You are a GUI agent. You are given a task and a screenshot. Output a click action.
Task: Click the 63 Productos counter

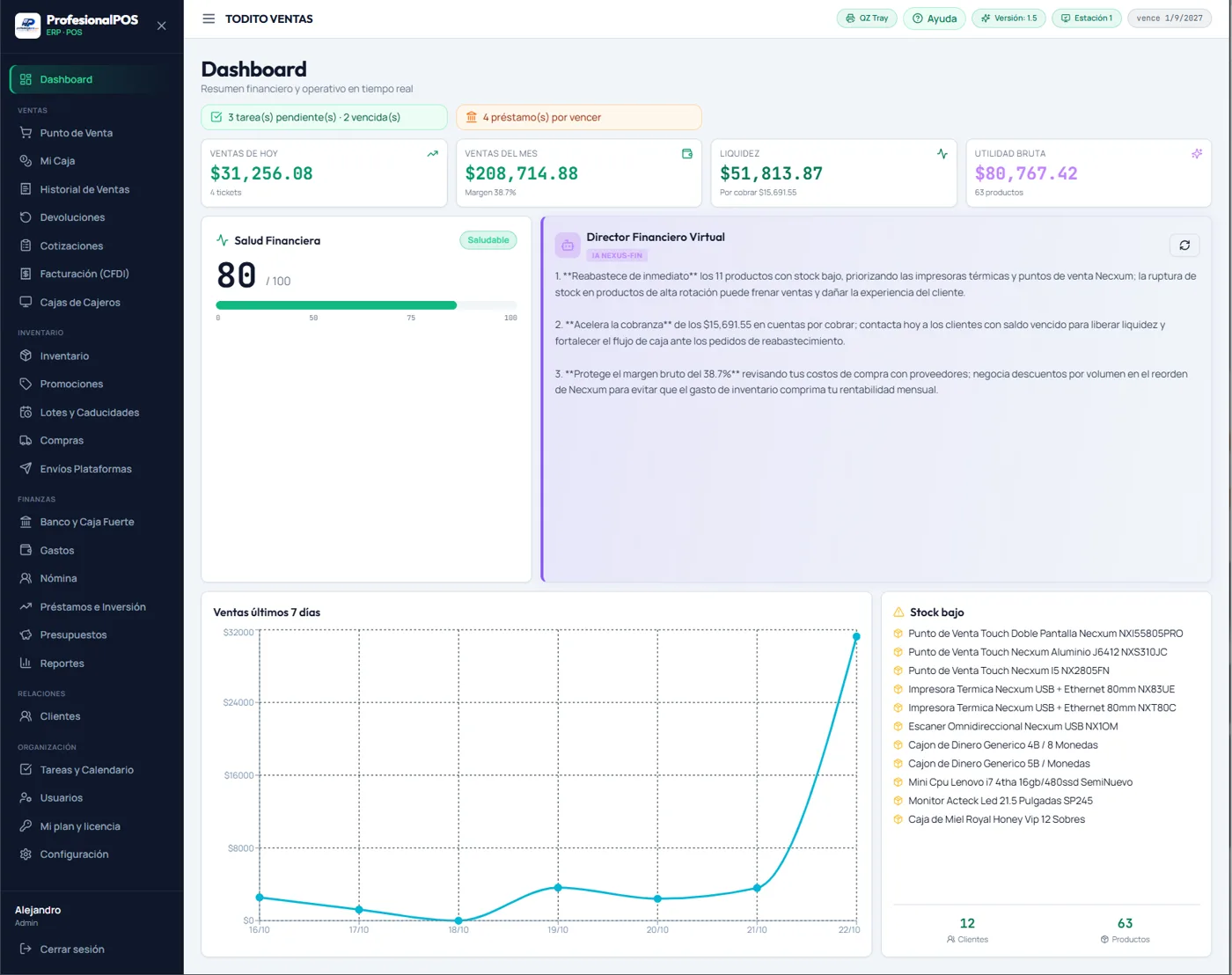click(1125, 931)
